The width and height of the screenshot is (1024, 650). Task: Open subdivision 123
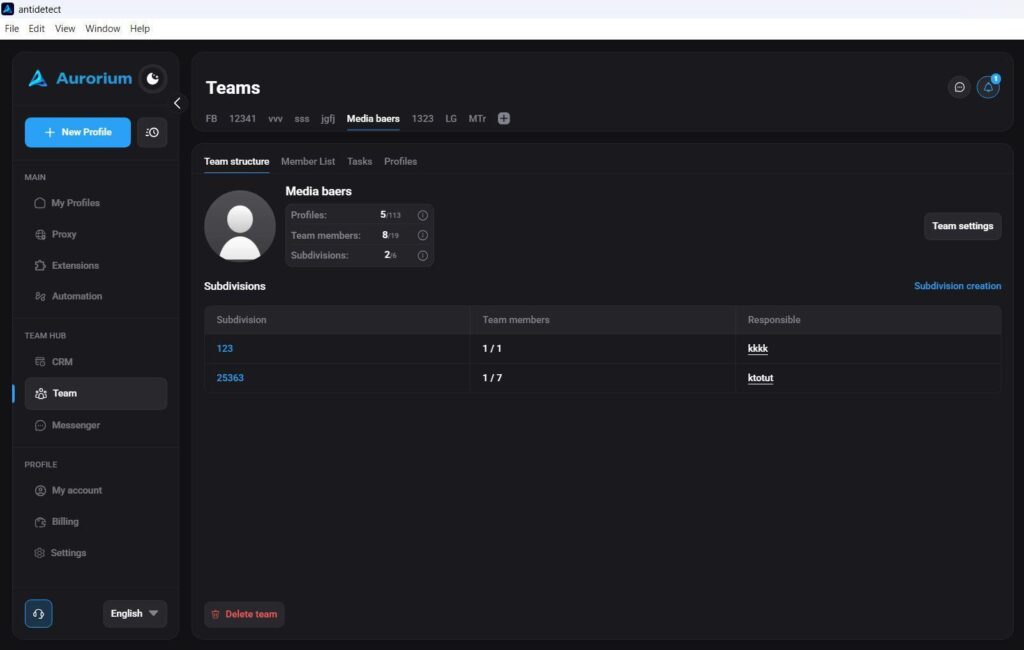(225, 348)
